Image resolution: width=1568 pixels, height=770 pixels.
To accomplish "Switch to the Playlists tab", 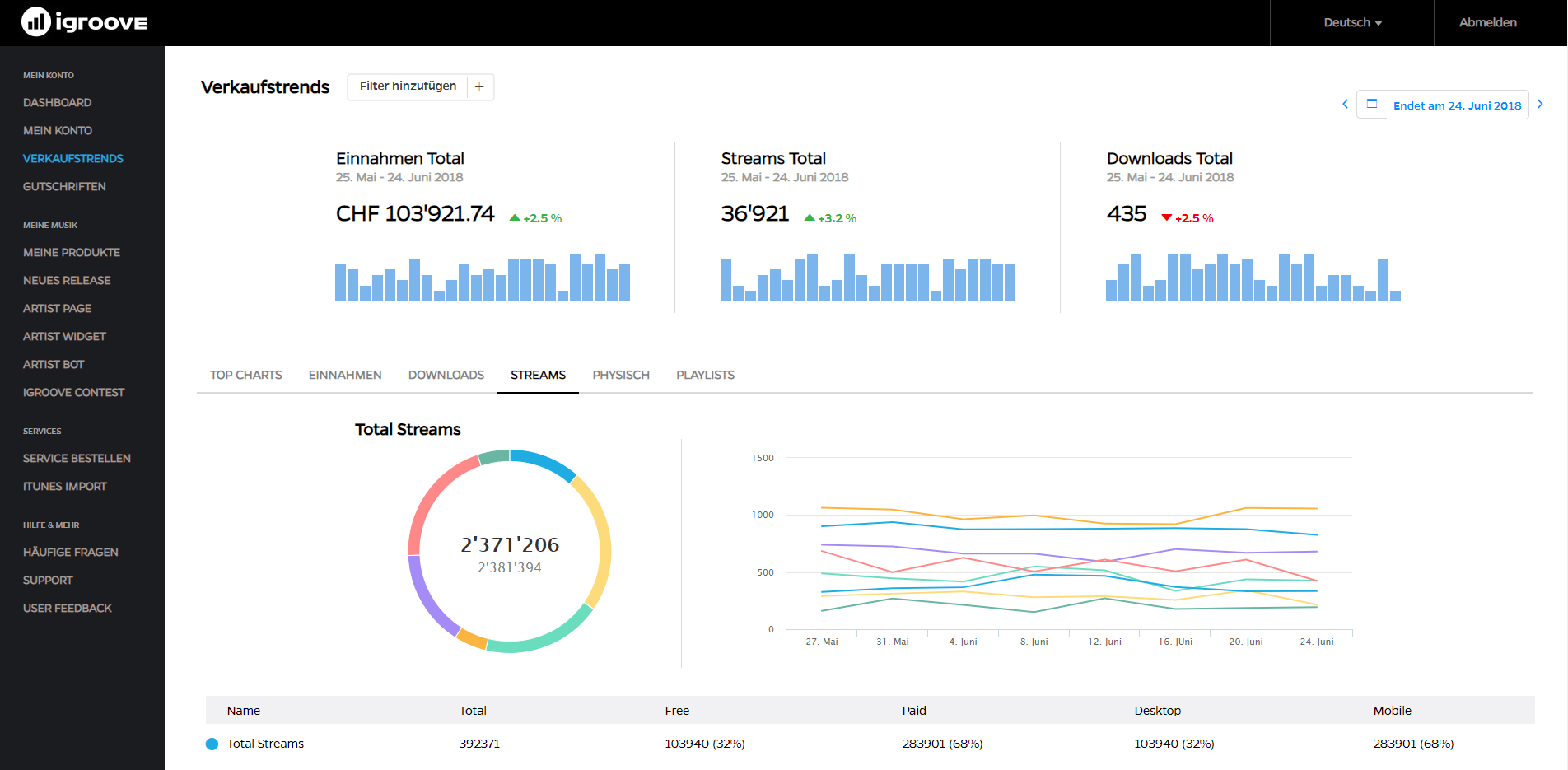I will pos(705,376).
